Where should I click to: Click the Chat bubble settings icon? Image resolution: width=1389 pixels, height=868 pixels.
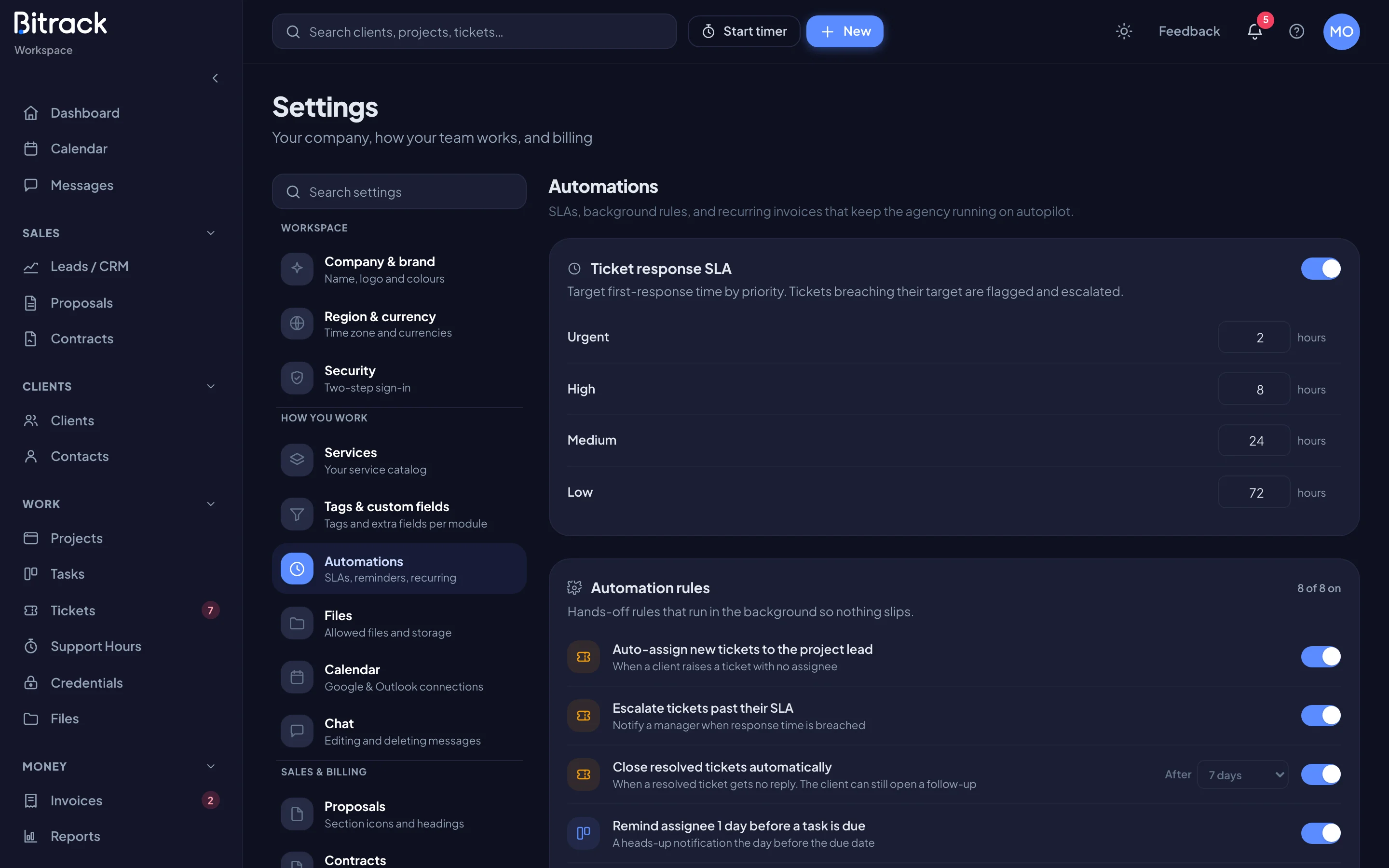297,732
